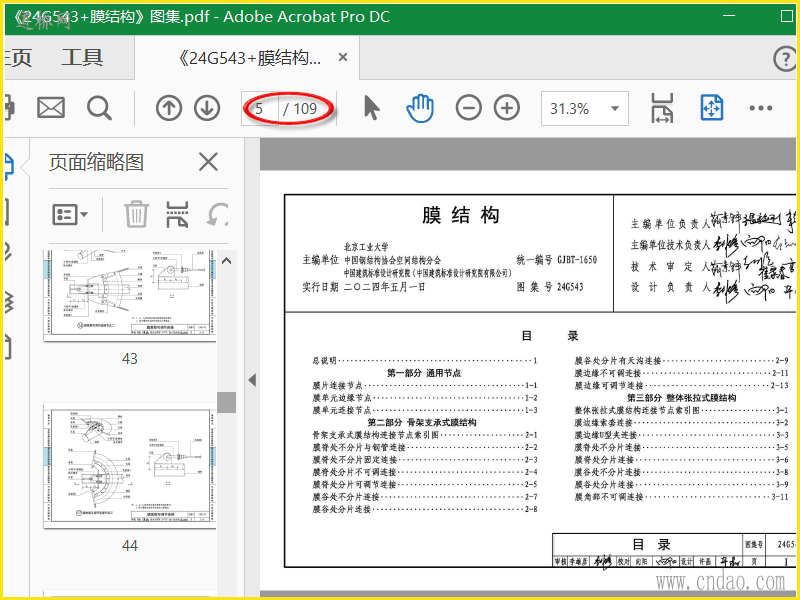The image size is (800, 600).
Task: Select page 44 thumbnail
Action: pyautogui.click(x=130, y=466)
